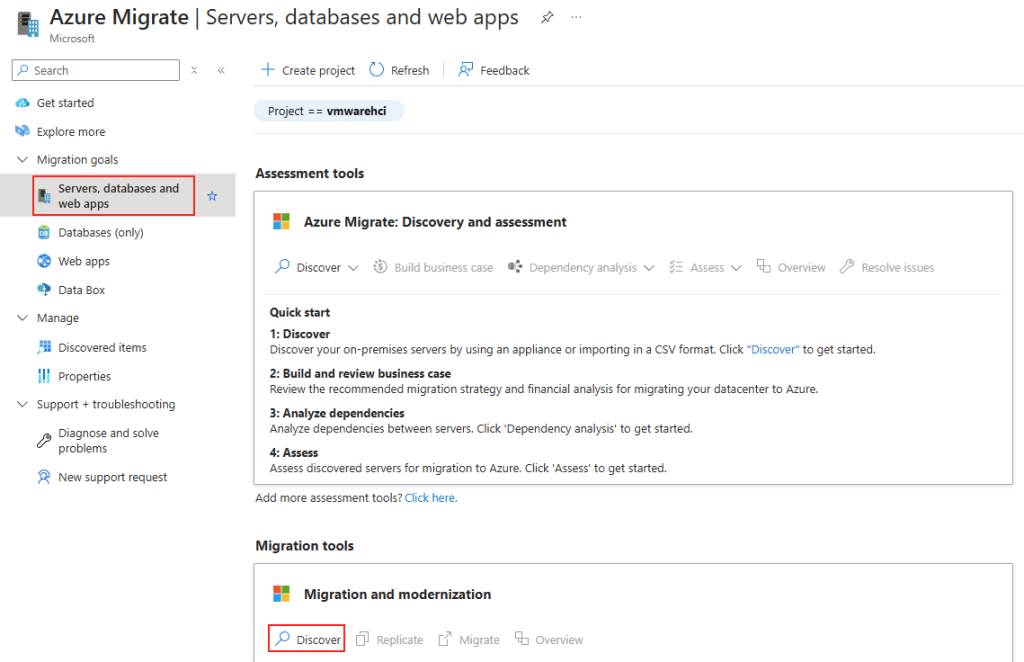Viewport: 1024px width, 662px height.
Task: Click the Resolve issues wrench icon
Action: (x=847, y=267)
